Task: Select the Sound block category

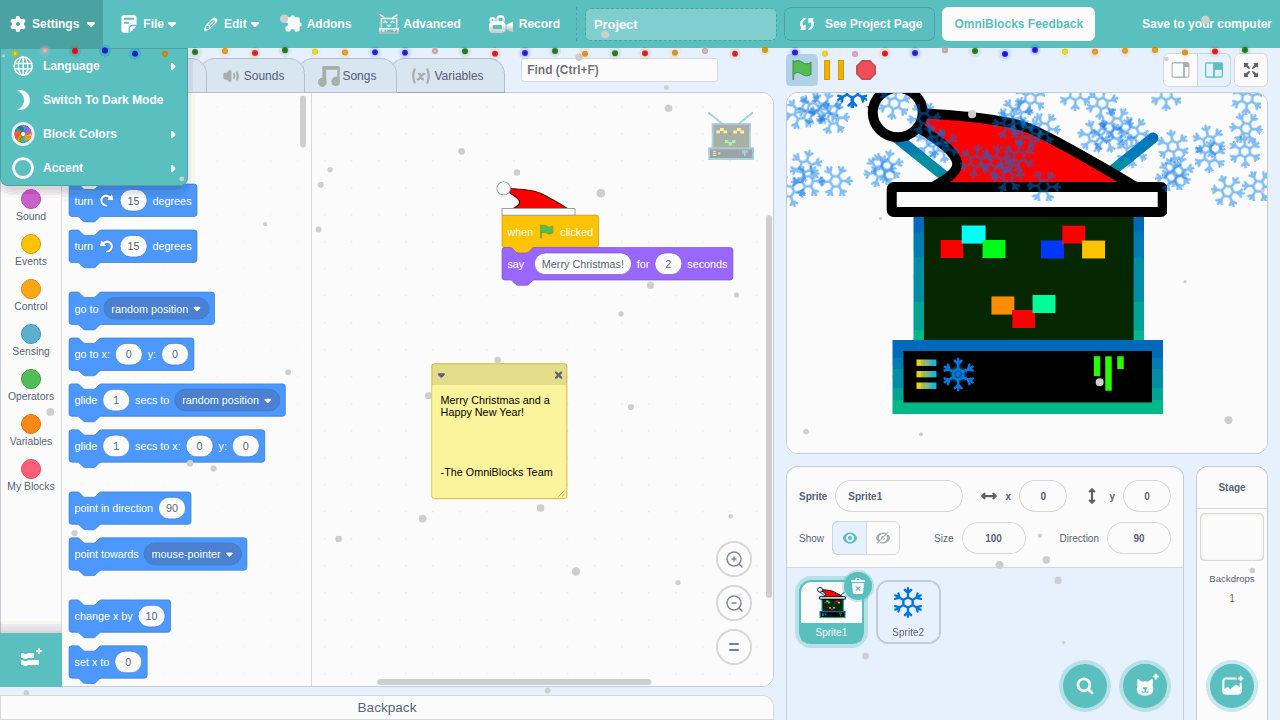Action: [31, 205]
